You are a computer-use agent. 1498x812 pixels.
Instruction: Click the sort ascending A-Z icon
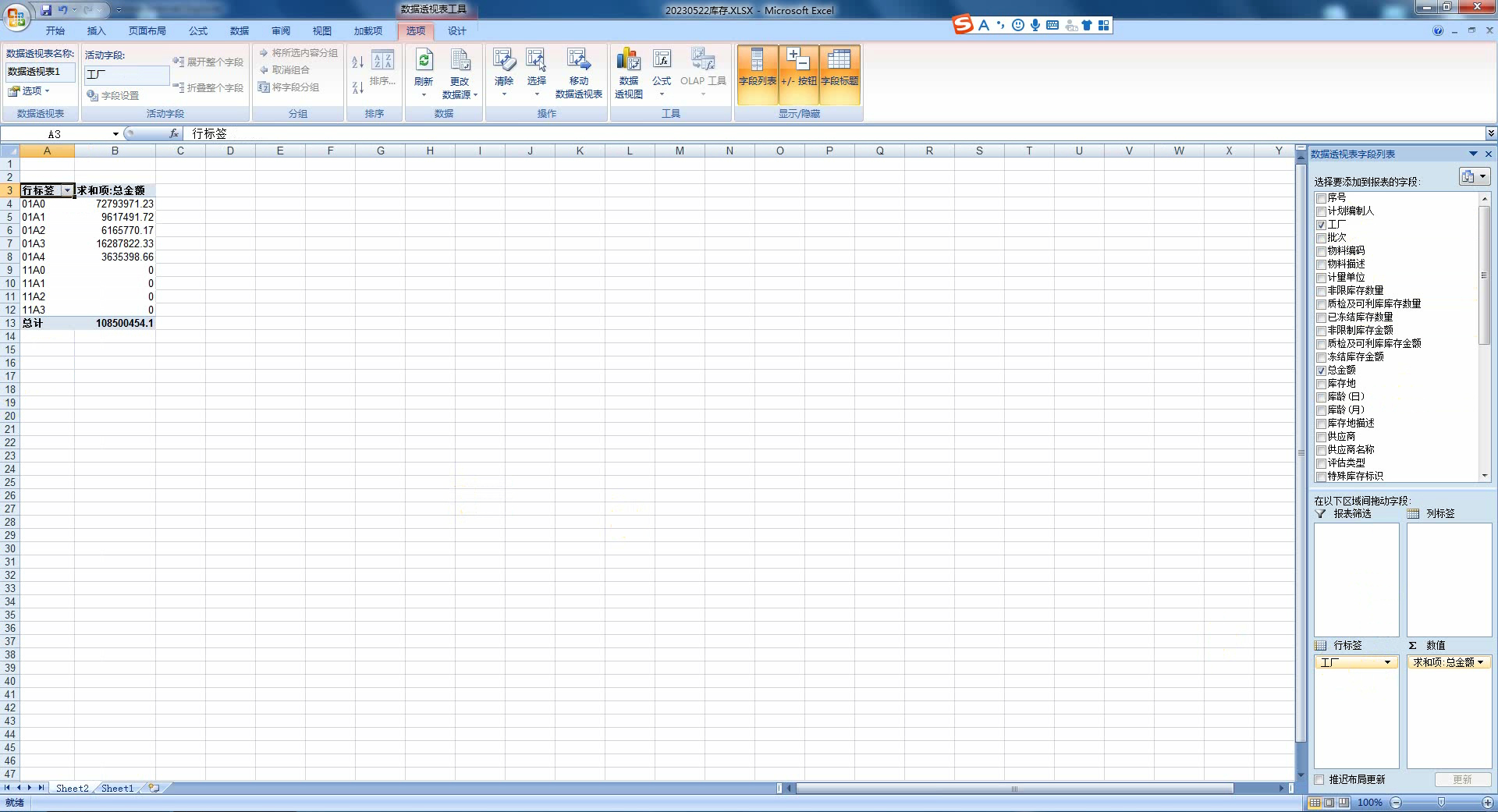pyautogui.click(x=358, y=62)
